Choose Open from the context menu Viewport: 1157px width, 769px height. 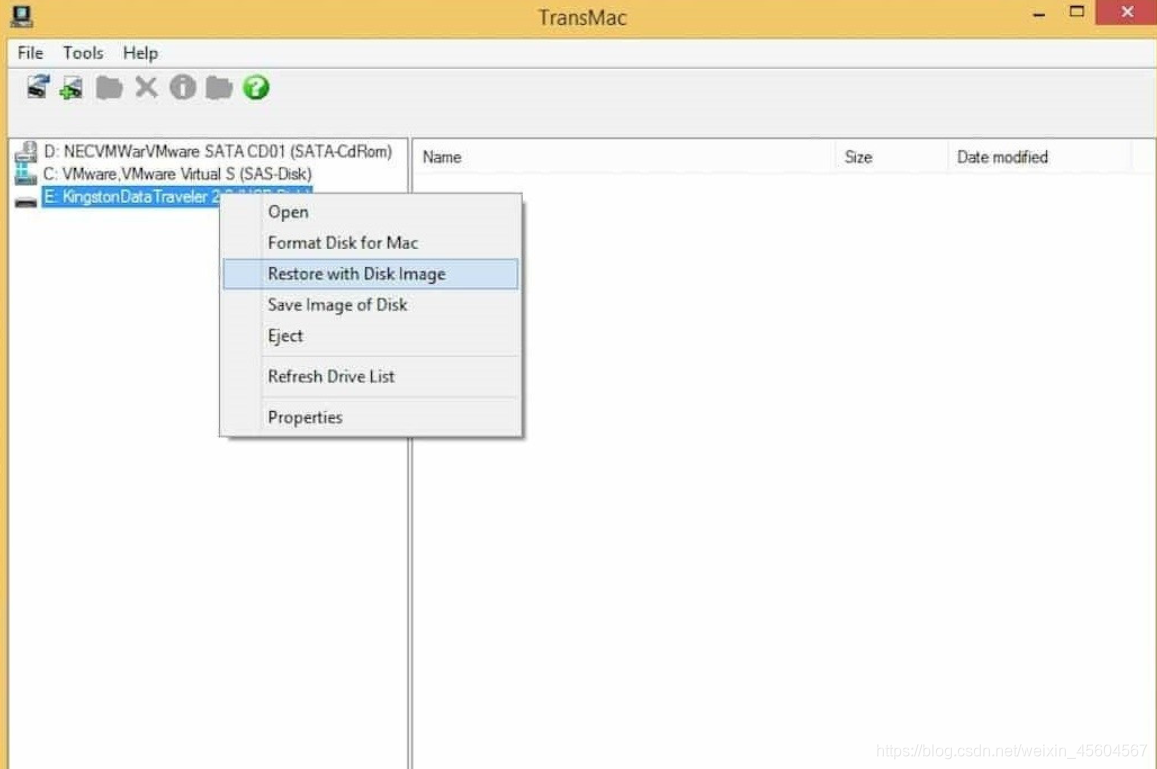point(370,212)
